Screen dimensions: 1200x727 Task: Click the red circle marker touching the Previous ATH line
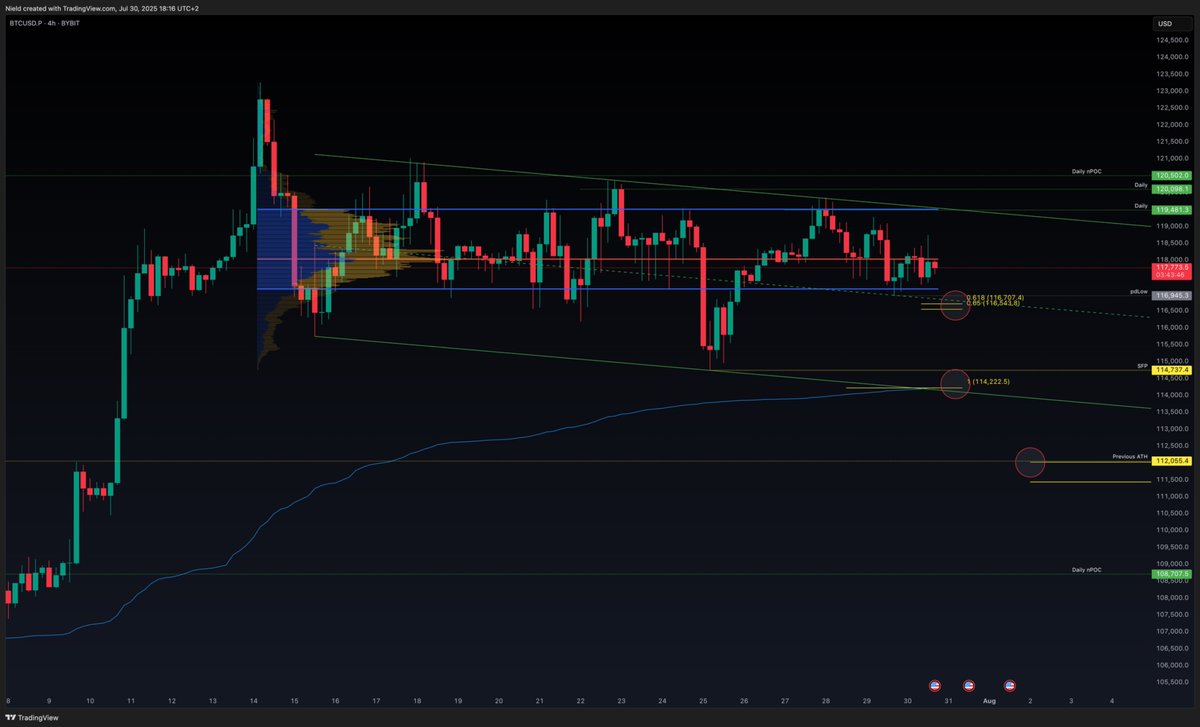[x=1030, y=462]
